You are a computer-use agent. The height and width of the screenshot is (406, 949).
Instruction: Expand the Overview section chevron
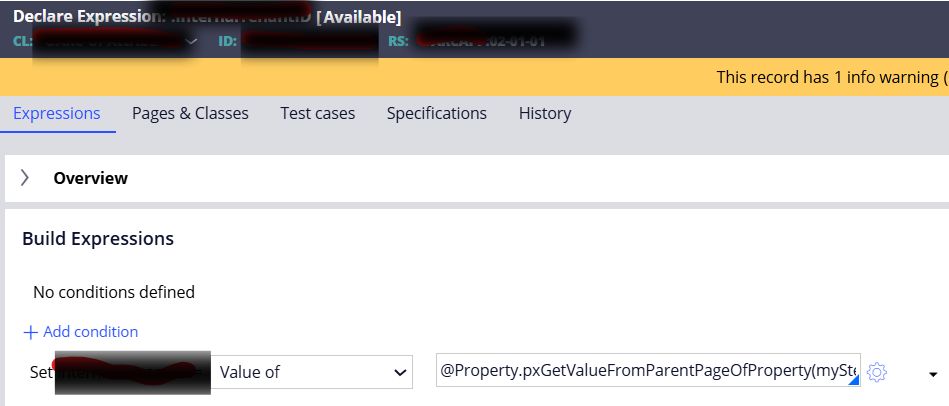(x=25, y=178)
